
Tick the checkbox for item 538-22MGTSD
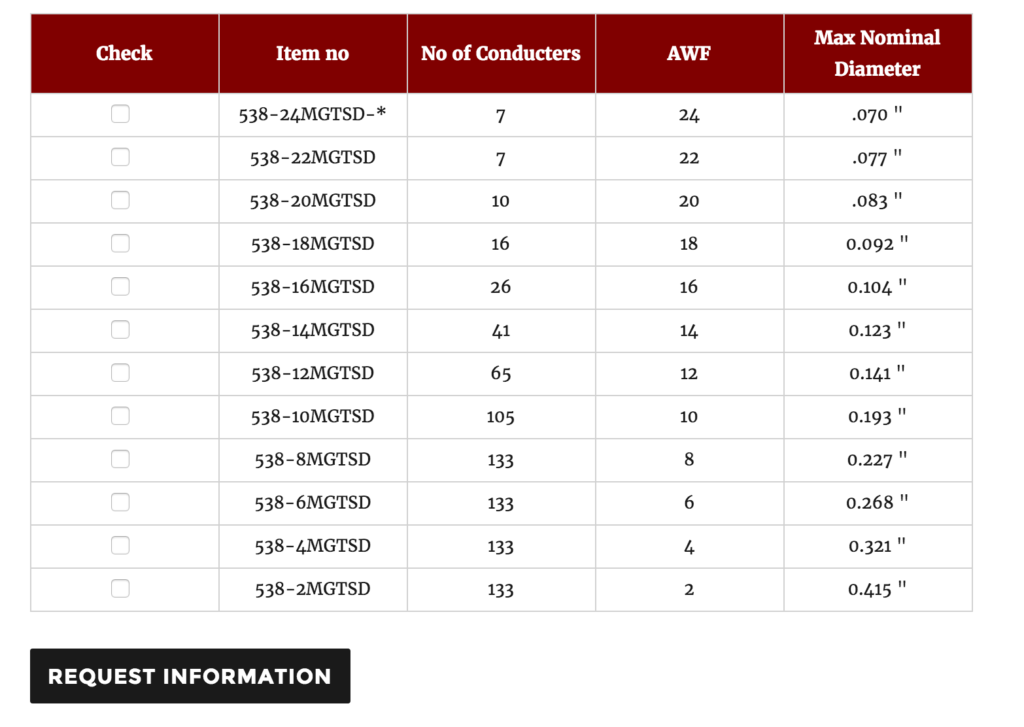120,157
